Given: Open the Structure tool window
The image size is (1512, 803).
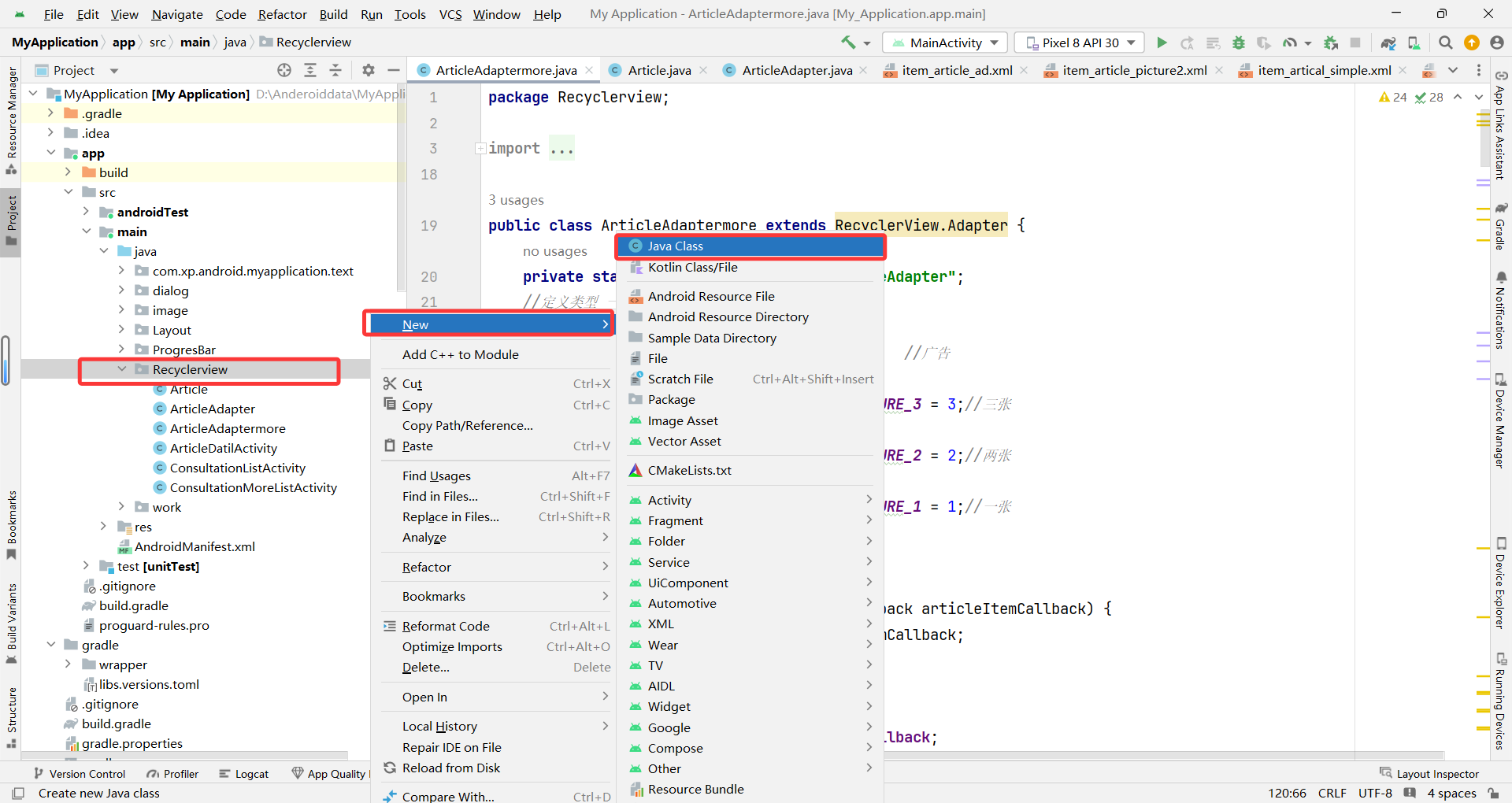Looking at the screenshot, I should (x=11, y=712).
